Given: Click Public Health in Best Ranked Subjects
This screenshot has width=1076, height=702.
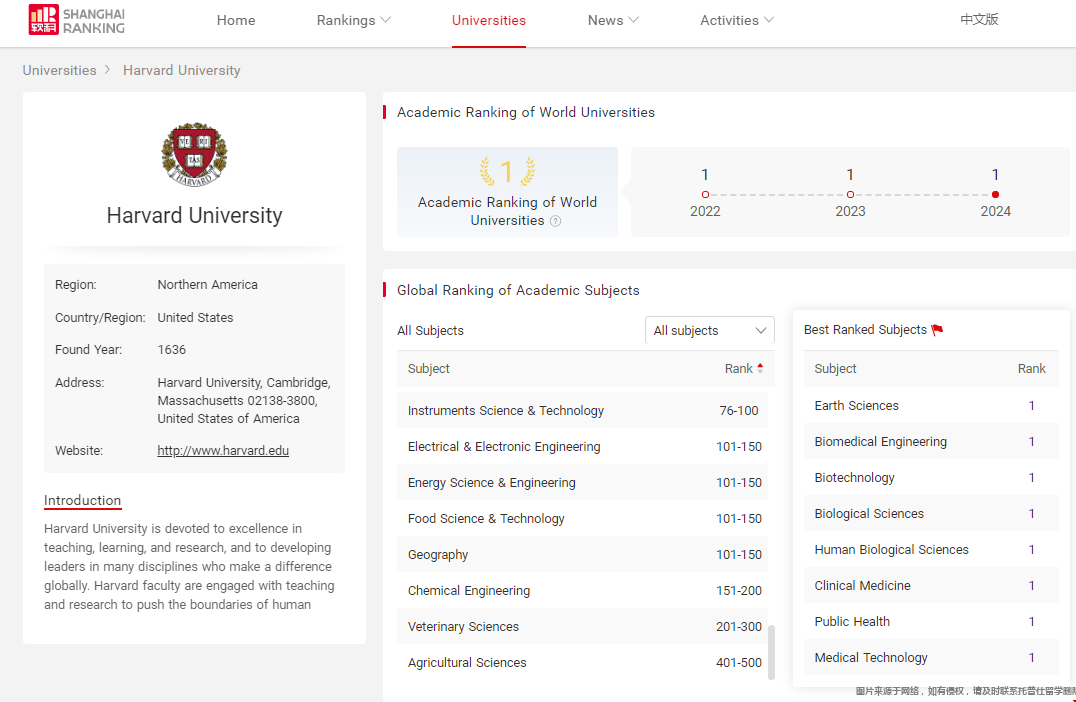Looking at the screenshot, I should click(x=852, y=622).
